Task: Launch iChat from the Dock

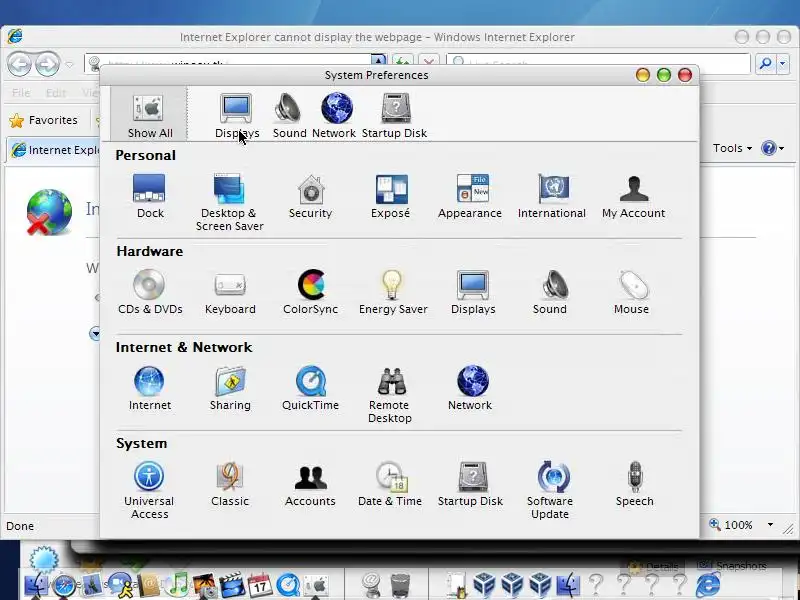Action: [120, 585]
